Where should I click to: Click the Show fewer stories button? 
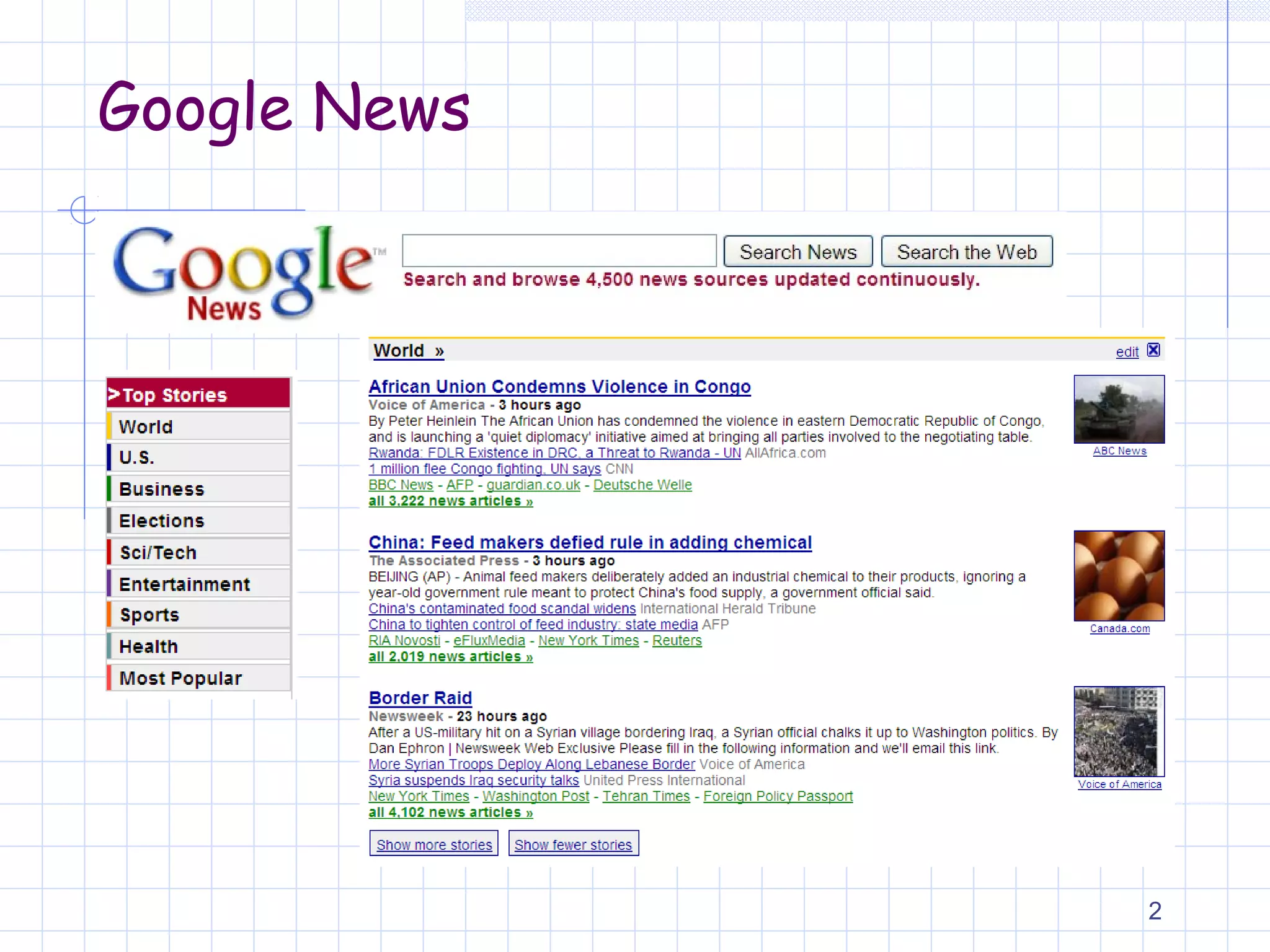coord(573,844)
